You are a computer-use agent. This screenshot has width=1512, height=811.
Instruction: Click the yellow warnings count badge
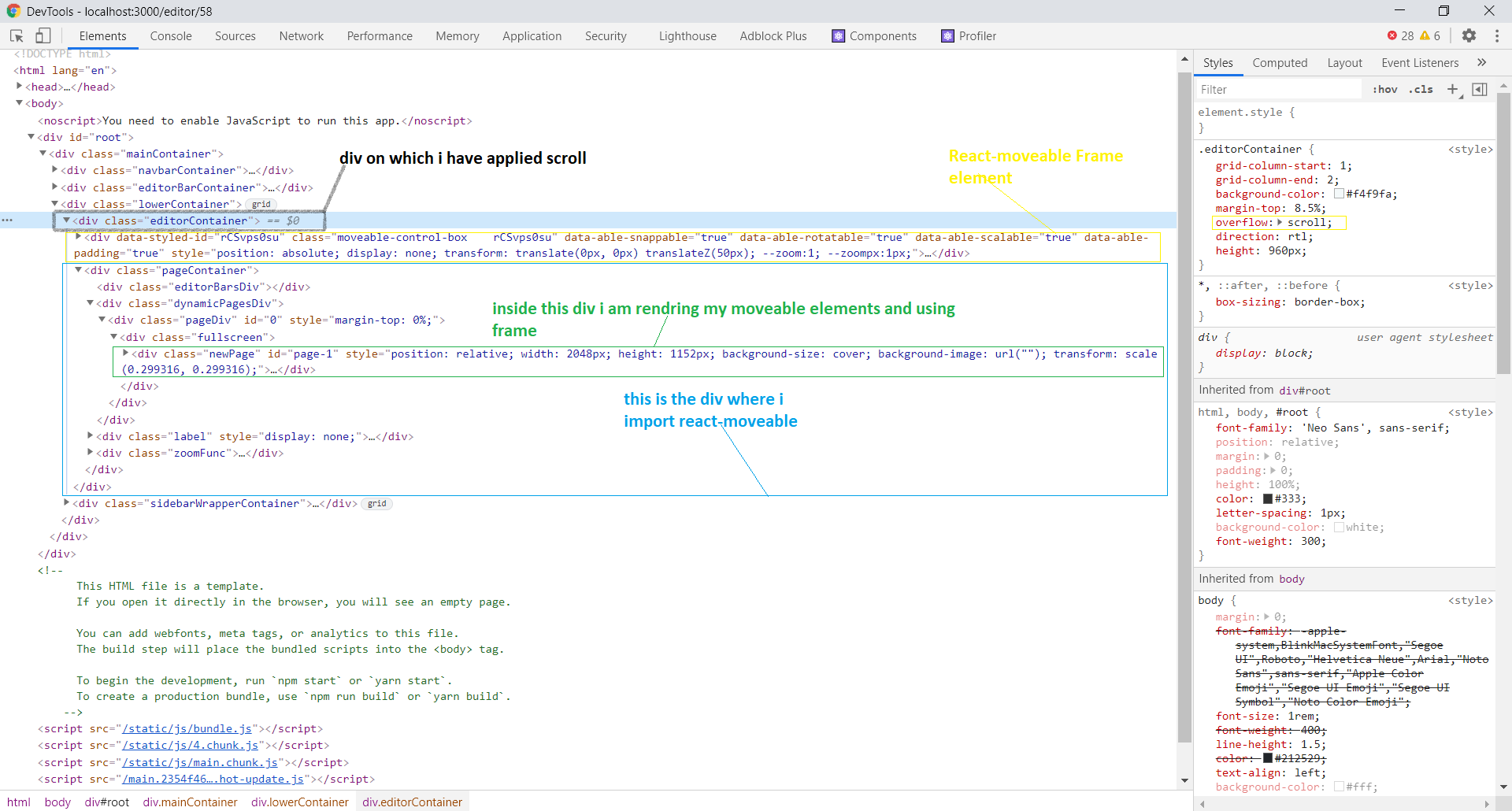point(1430,36)
